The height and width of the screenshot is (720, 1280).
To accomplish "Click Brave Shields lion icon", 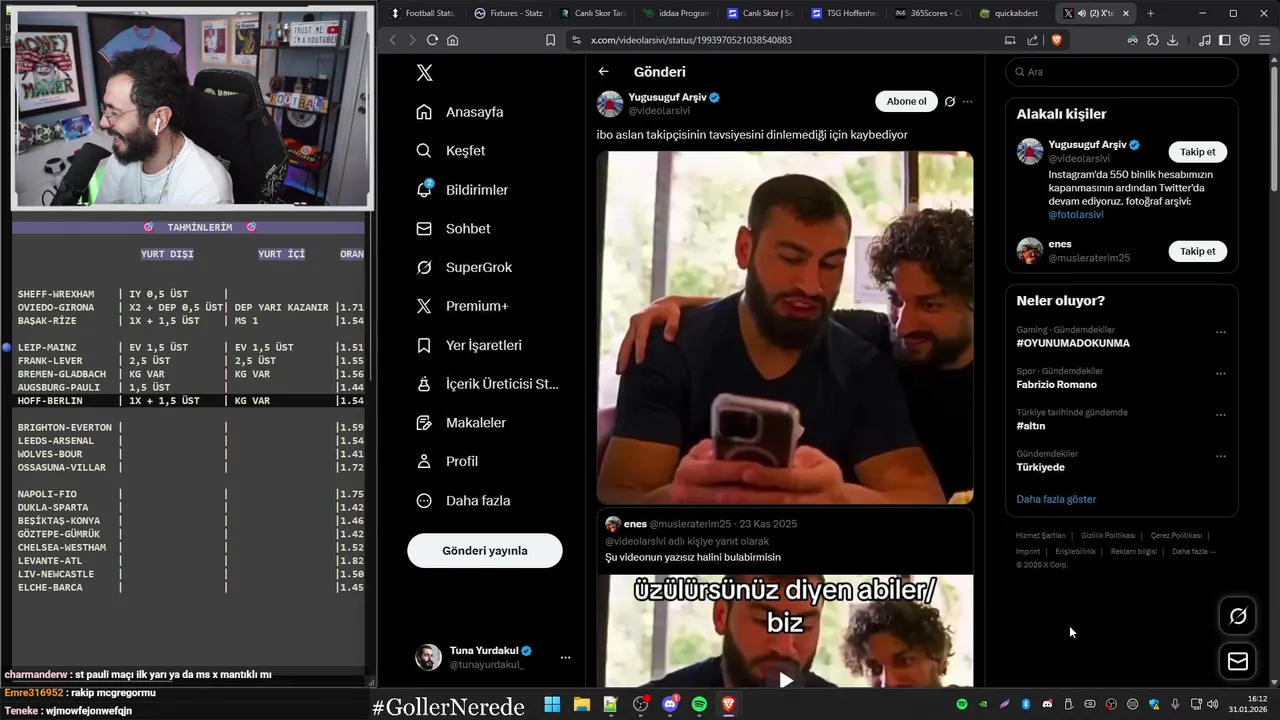I will 1056,40.
